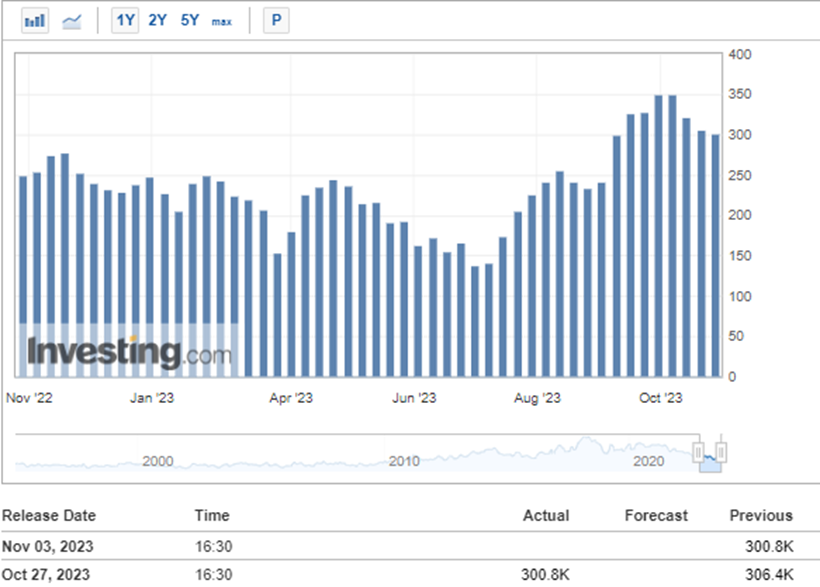Screen dimensions: 820x587
Task: Click the Jun '23 axis label
Action: 414,398
